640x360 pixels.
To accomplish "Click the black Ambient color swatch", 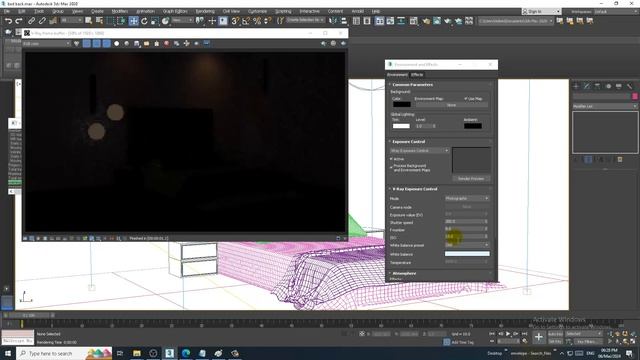I will 473,126.
